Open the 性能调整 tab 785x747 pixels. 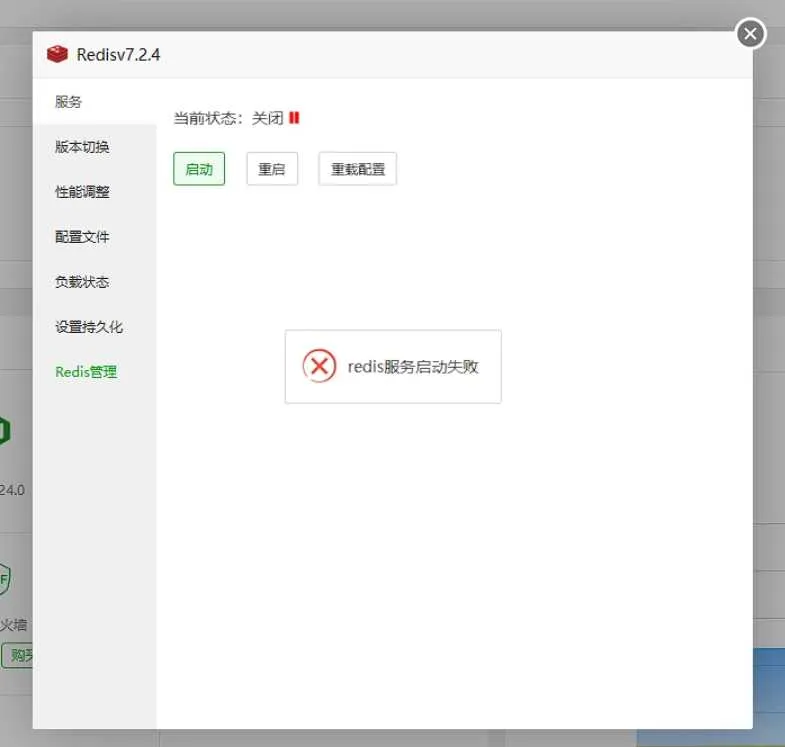pos(95,192)
